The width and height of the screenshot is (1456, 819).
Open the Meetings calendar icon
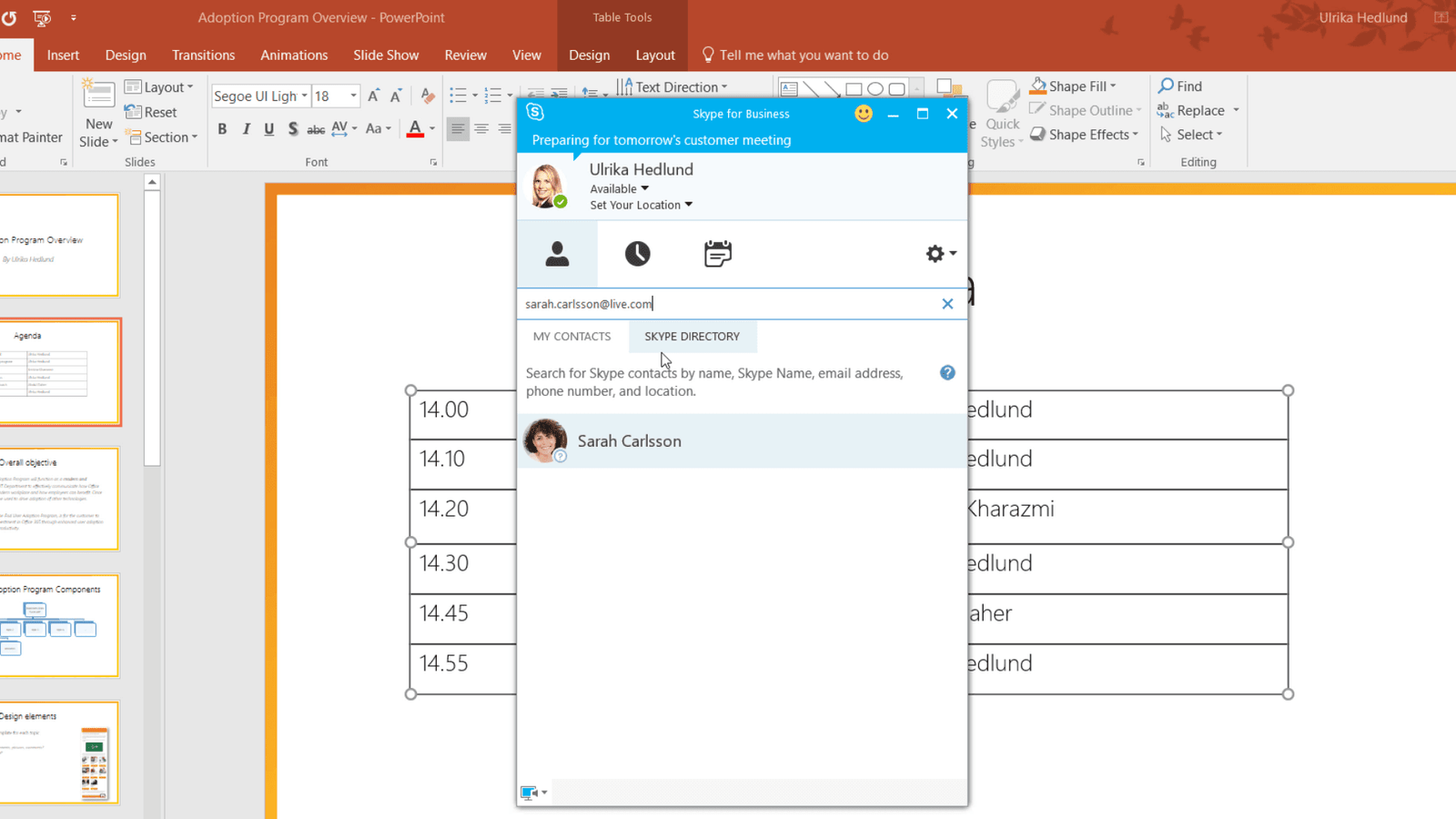click(717, 254)
